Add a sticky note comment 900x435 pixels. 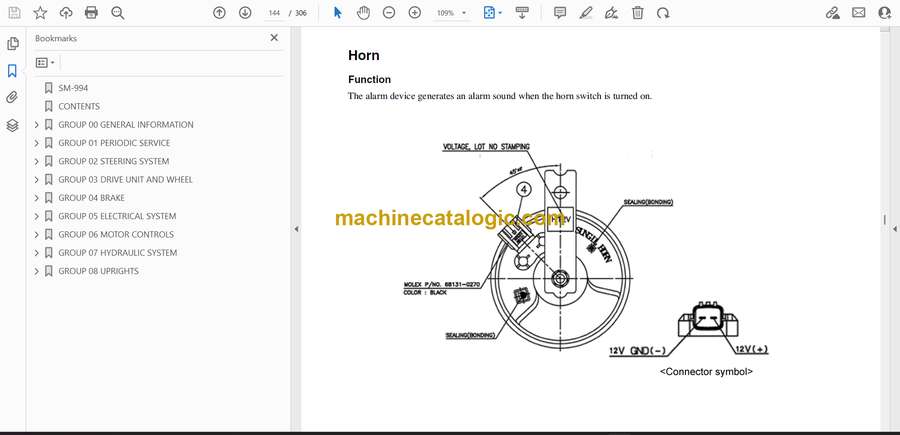[x=560, y=13]
